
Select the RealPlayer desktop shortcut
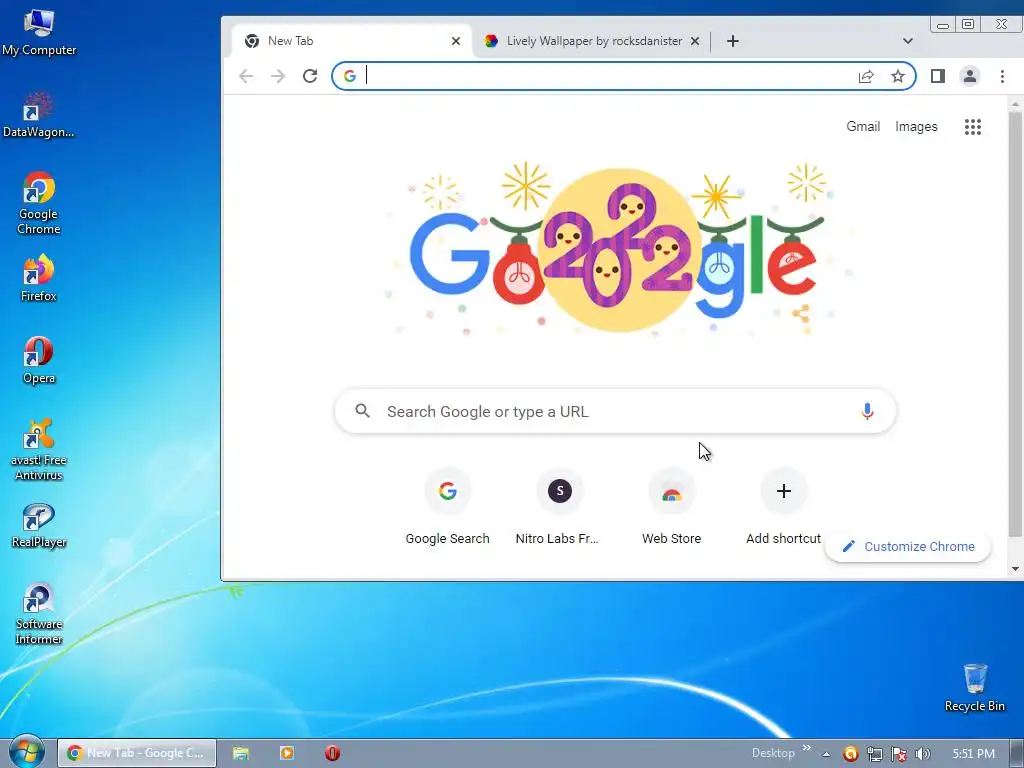39,526
